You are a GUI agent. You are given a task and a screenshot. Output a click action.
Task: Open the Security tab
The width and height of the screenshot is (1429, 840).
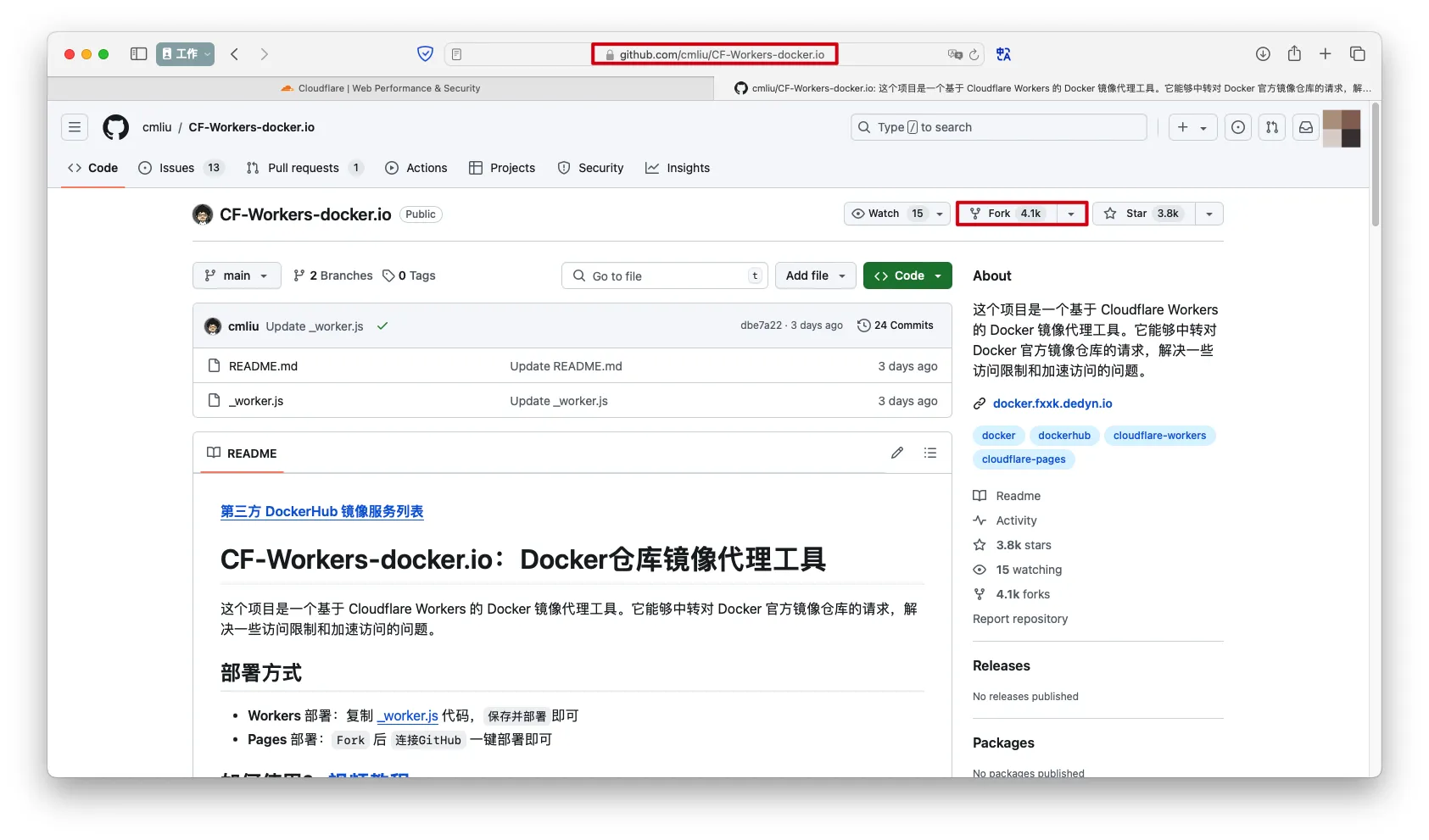click(590, 168)
